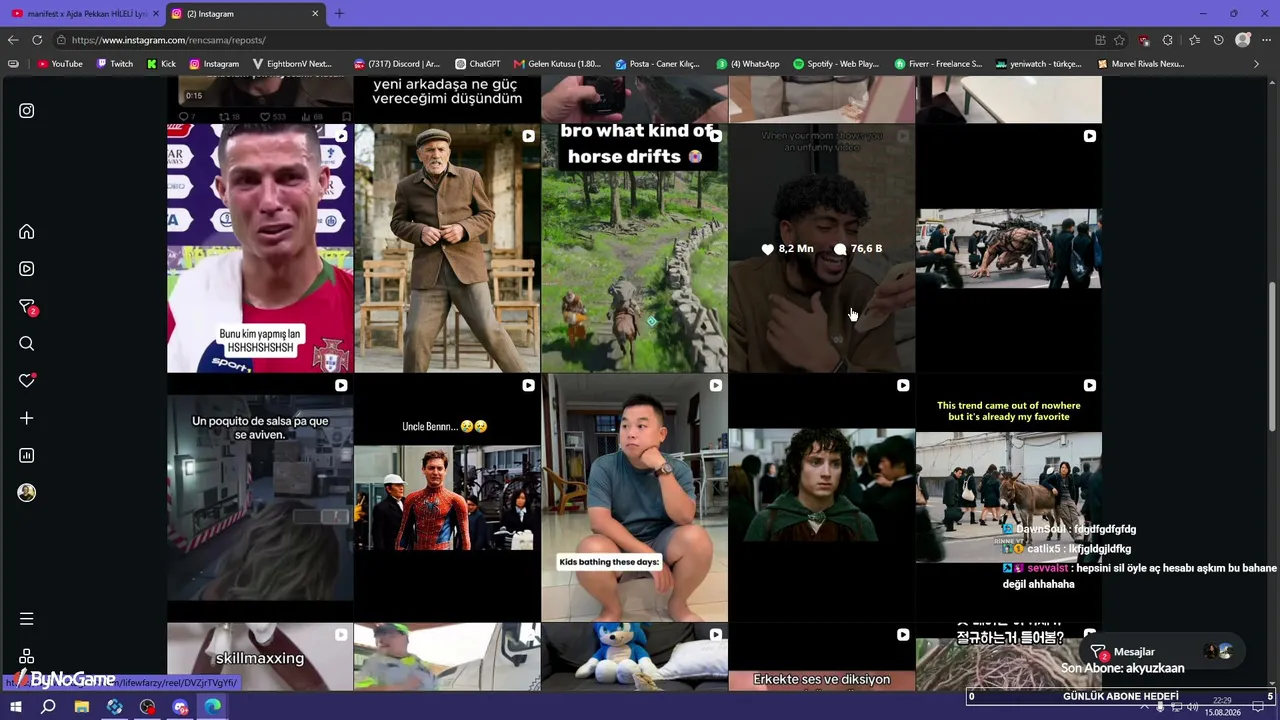Show hidden system tray icons
1280x720 pixels.
pyautogui.click(x=1144, y=707)
